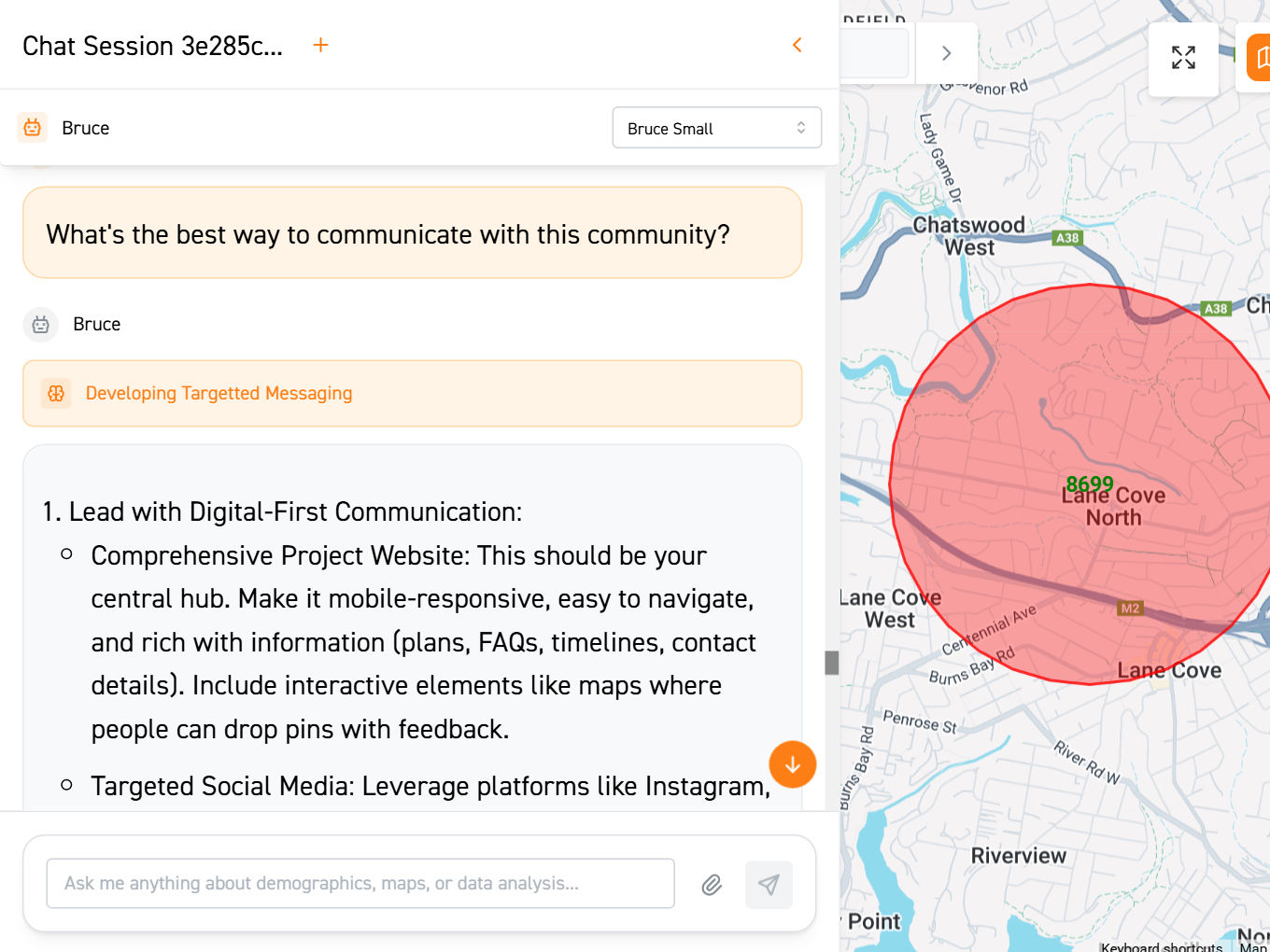Image resolution: width=1270 pixels, height=952 pixels.
Task: Click the Chat Session 3e285c title
Action: point(152,46)
